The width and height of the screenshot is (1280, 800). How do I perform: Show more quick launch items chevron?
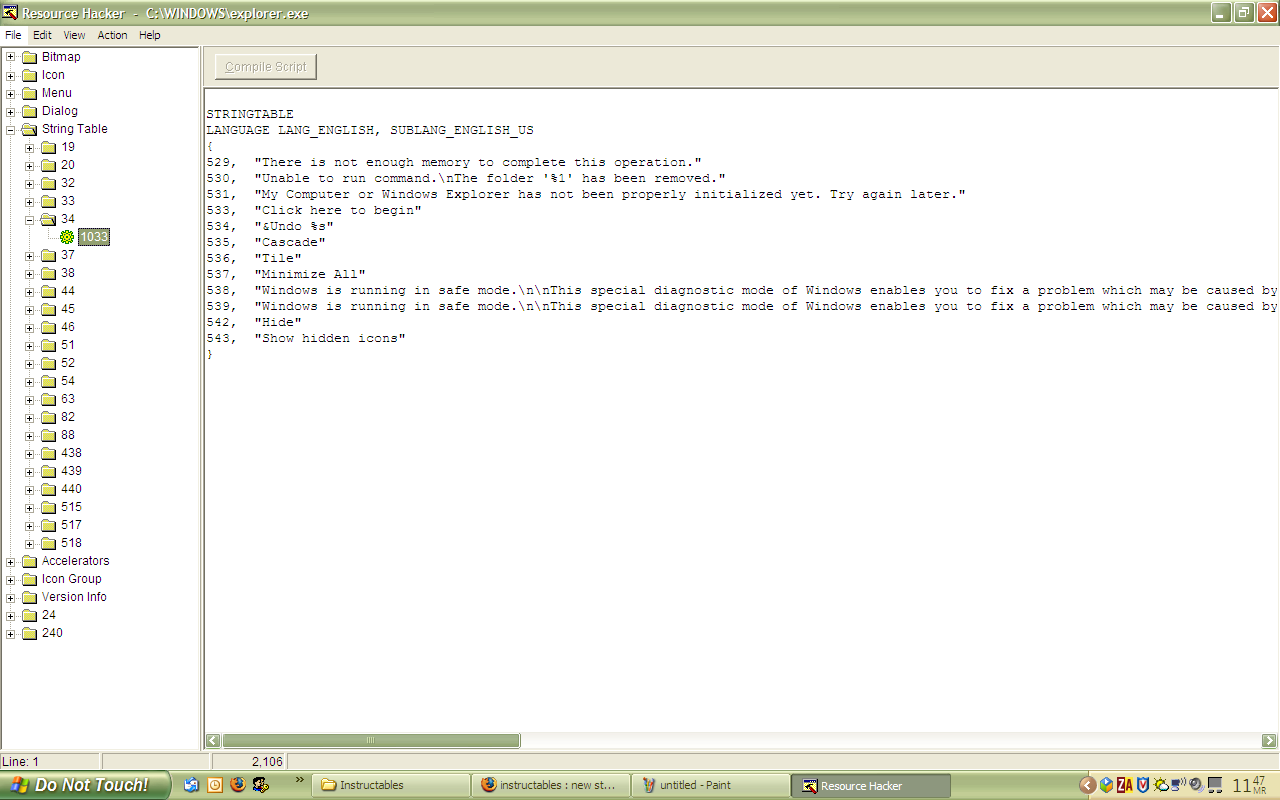(299, 780)
